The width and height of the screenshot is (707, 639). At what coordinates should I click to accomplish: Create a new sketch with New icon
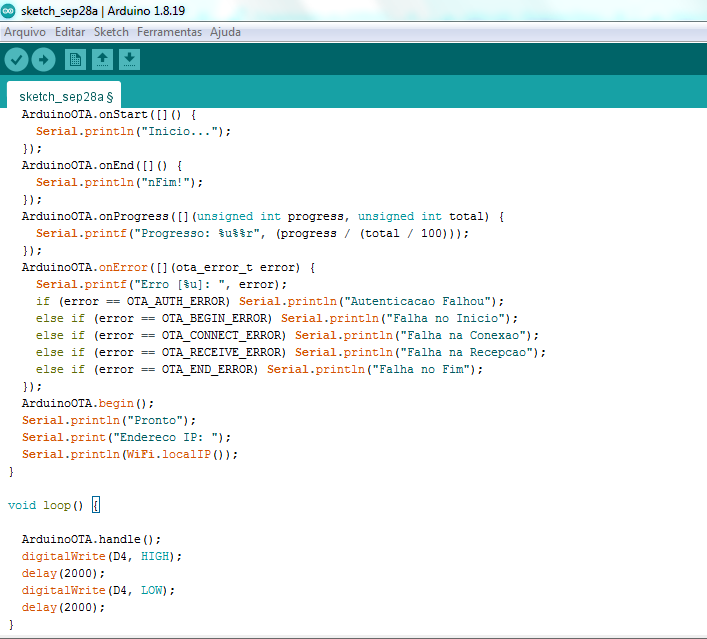point(75,60)
